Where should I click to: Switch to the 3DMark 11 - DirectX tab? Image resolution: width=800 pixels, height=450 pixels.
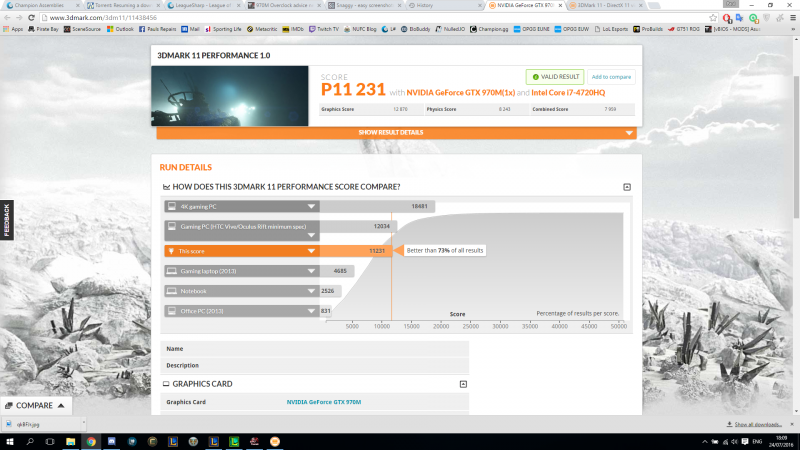pyautogui.click(x=606, y=5)
